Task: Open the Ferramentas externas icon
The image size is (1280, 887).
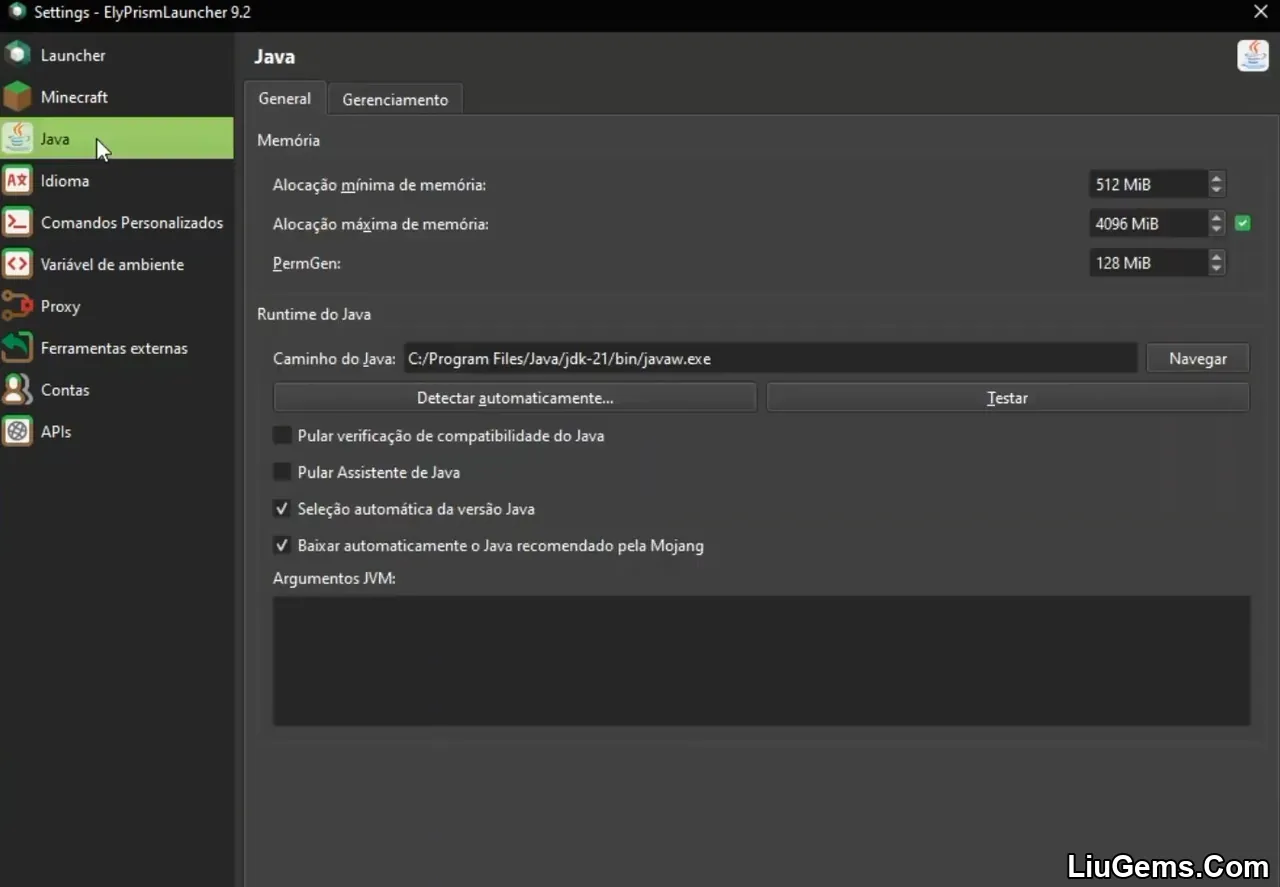Action: [17, 348]
